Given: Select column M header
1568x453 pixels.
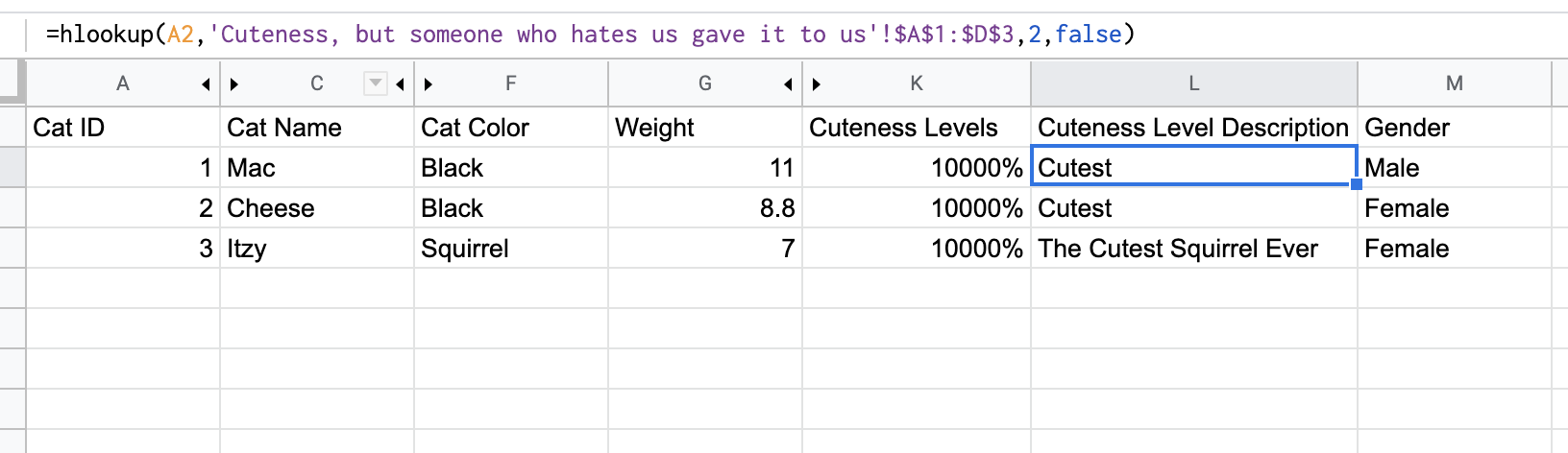Looking at the screenshot, I should (x=1455, y=83).
